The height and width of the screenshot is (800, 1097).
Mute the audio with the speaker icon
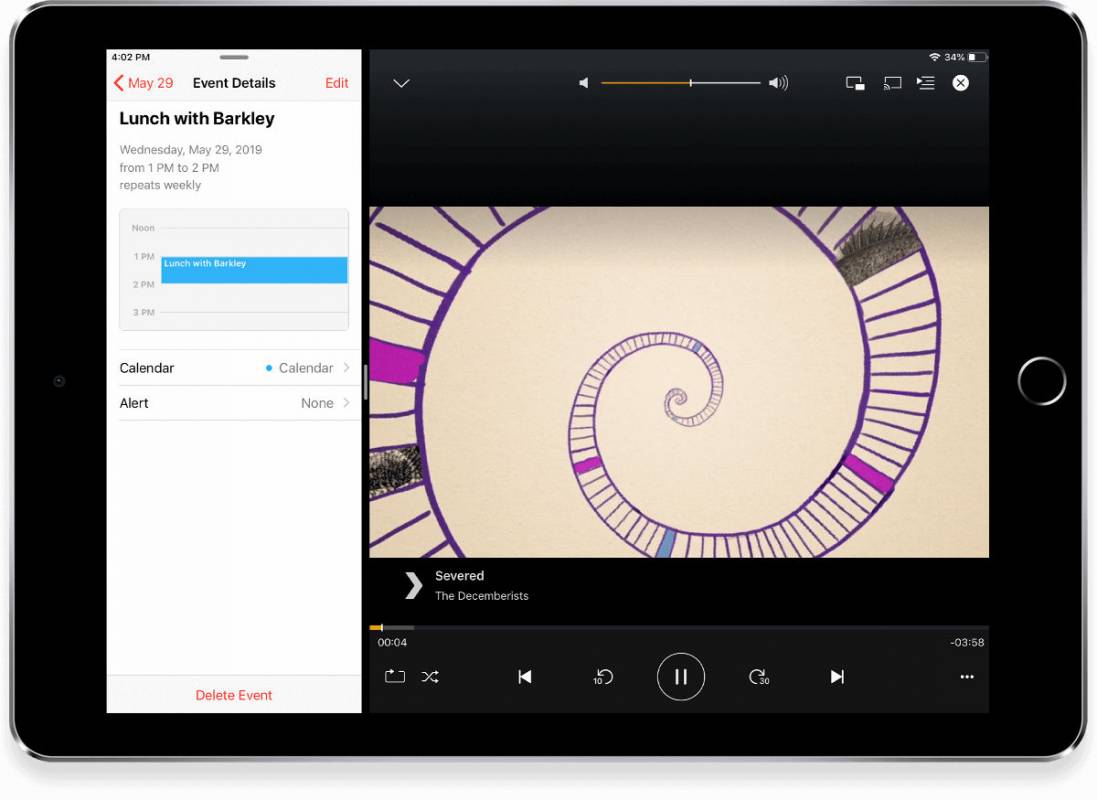(x=584, y=83)
